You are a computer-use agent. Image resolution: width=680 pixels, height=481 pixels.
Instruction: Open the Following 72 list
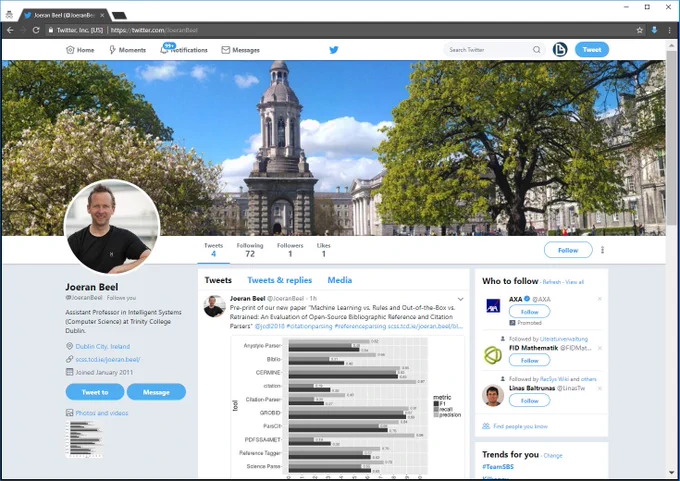(x=250, y=250)
